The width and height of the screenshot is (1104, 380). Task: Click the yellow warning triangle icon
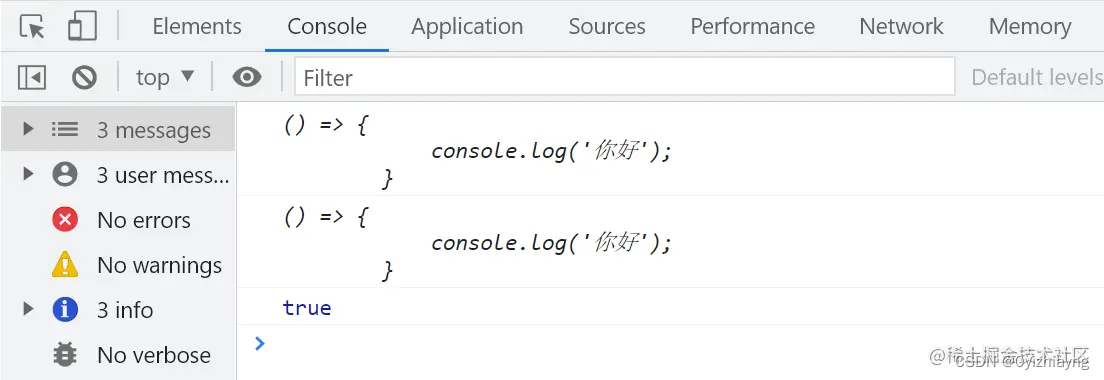65,265
